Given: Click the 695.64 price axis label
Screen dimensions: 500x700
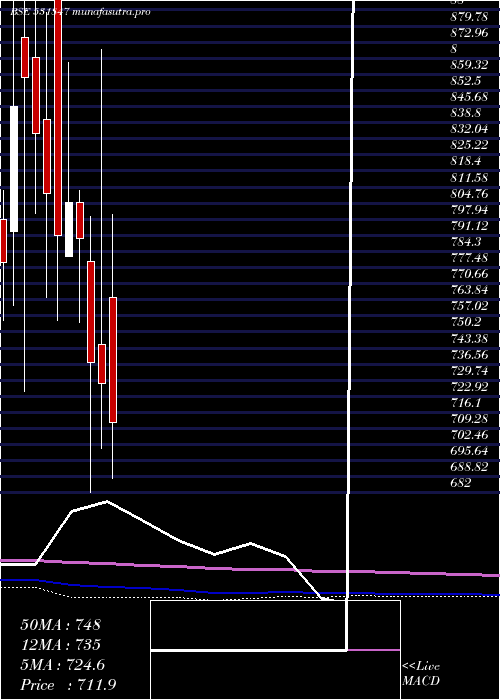Looking at the screenshot, I should pos(469,450).
